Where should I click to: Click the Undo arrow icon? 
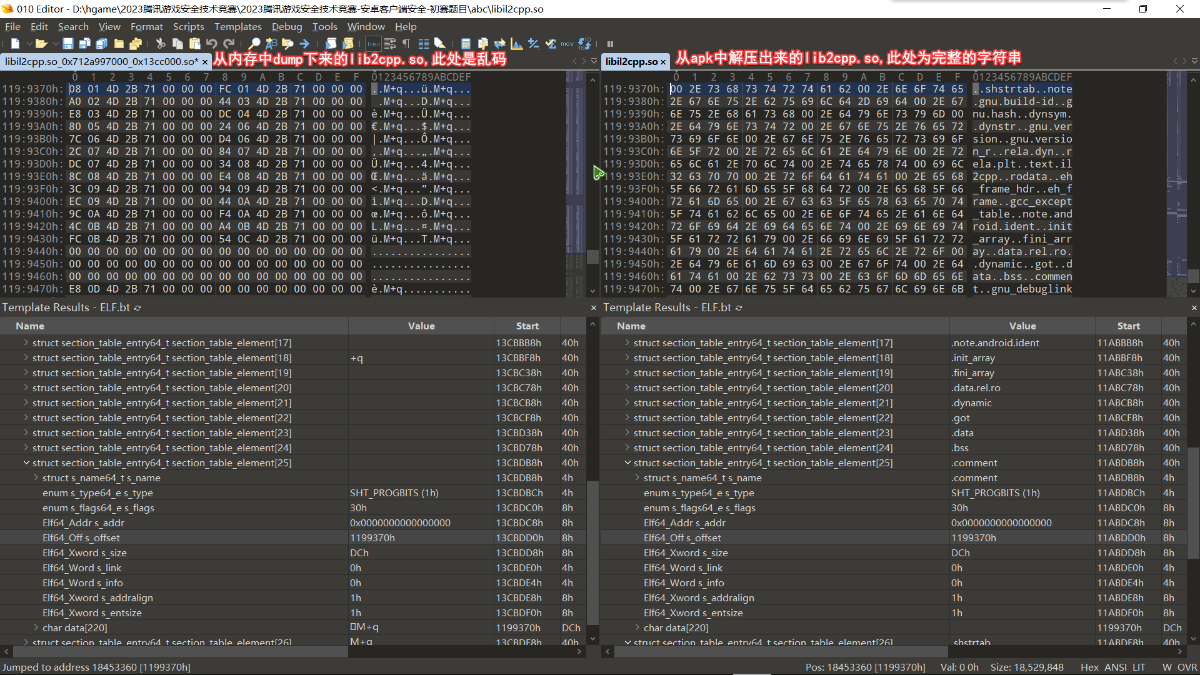[x=211, y=44]
